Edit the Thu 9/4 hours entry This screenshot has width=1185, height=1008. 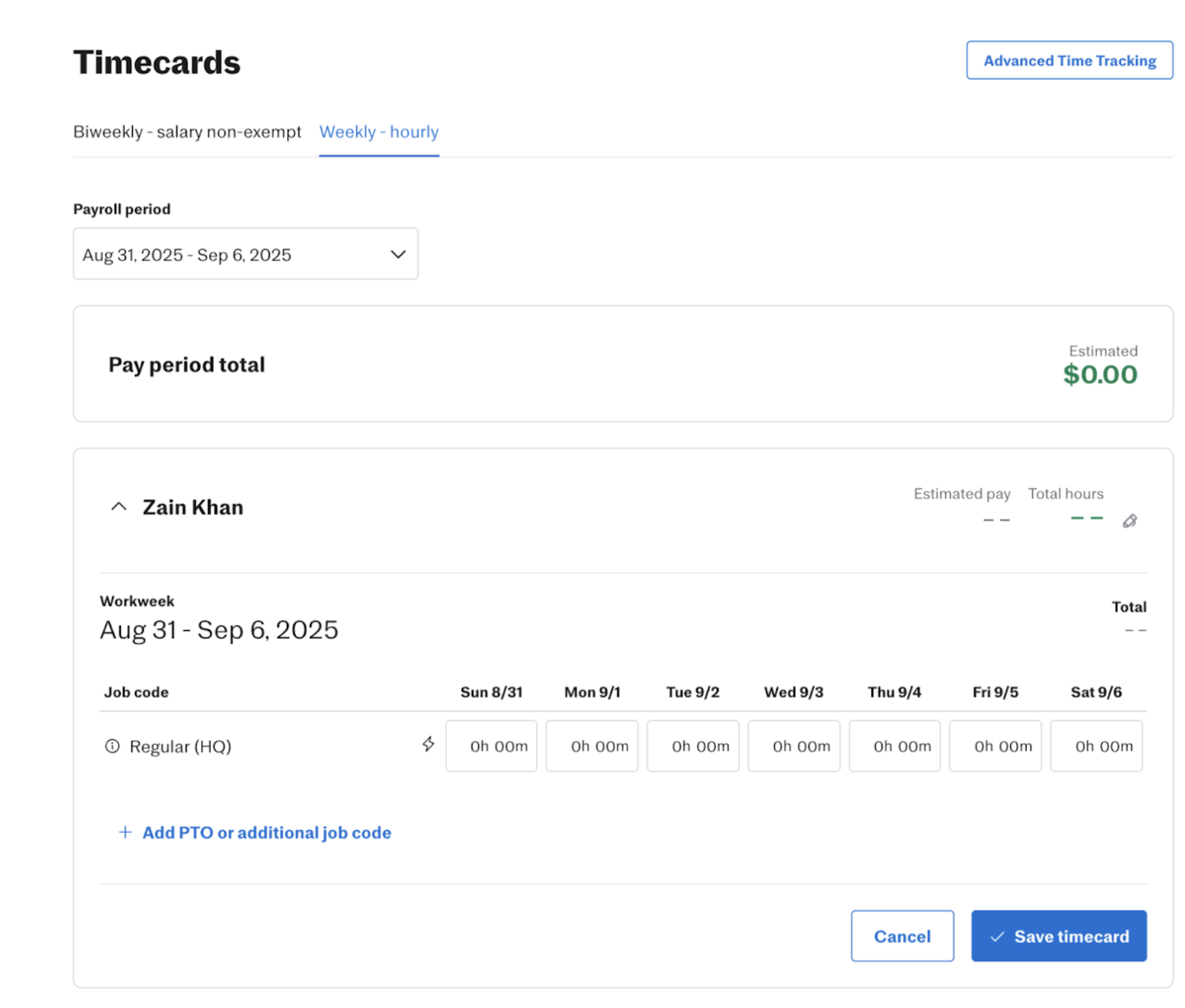tap(894, 746)
